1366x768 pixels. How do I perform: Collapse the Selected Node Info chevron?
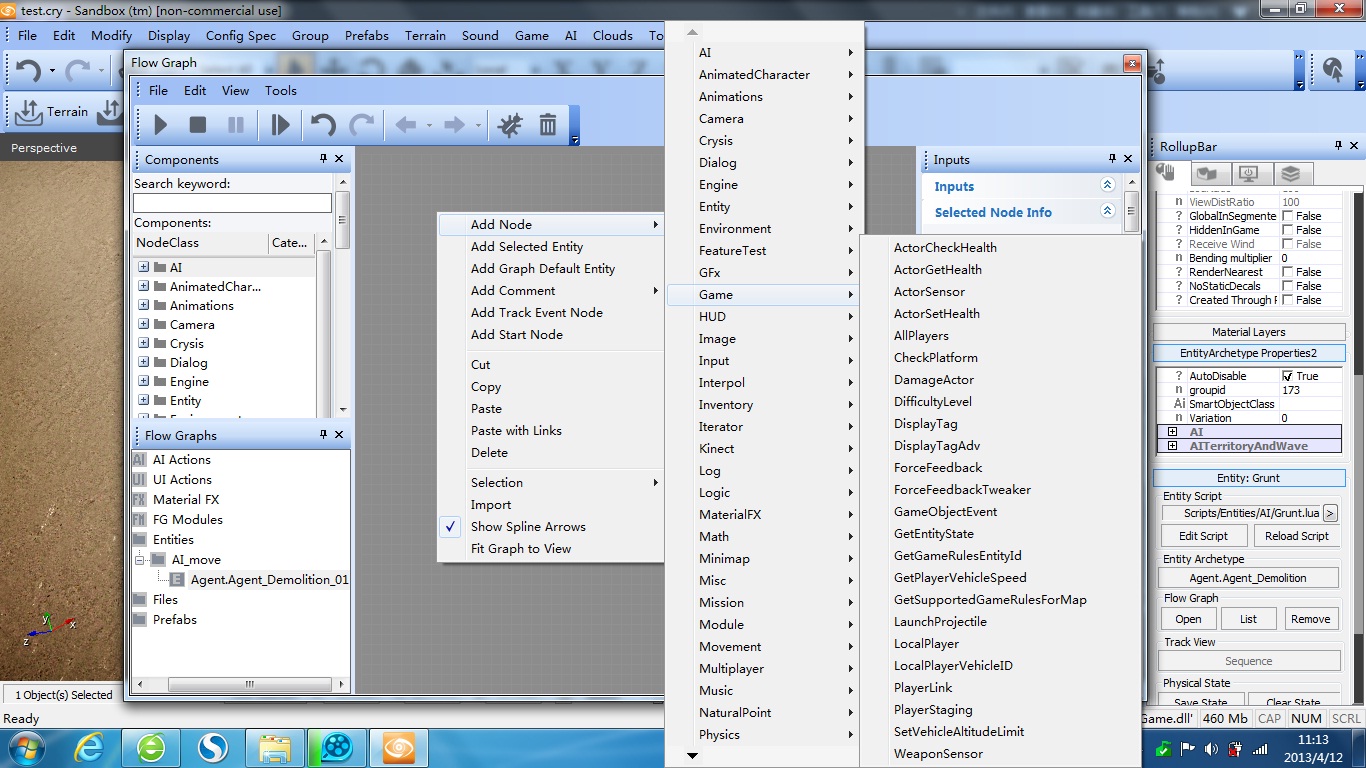1107,211
